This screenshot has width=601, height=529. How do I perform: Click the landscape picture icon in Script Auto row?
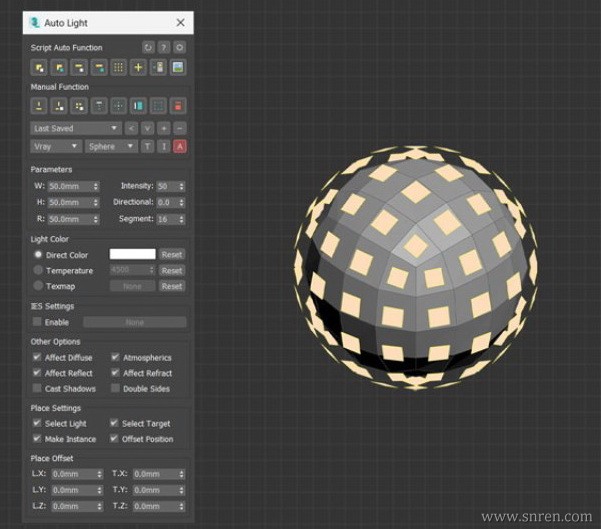click(179, 67)
